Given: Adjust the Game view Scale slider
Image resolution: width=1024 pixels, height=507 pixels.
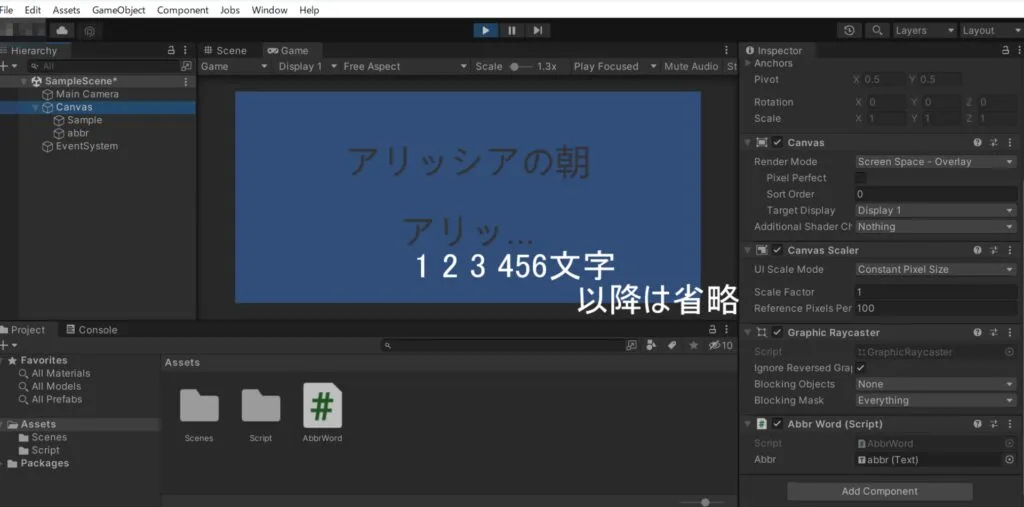Looking at the screenshot, I should (520, 66).
